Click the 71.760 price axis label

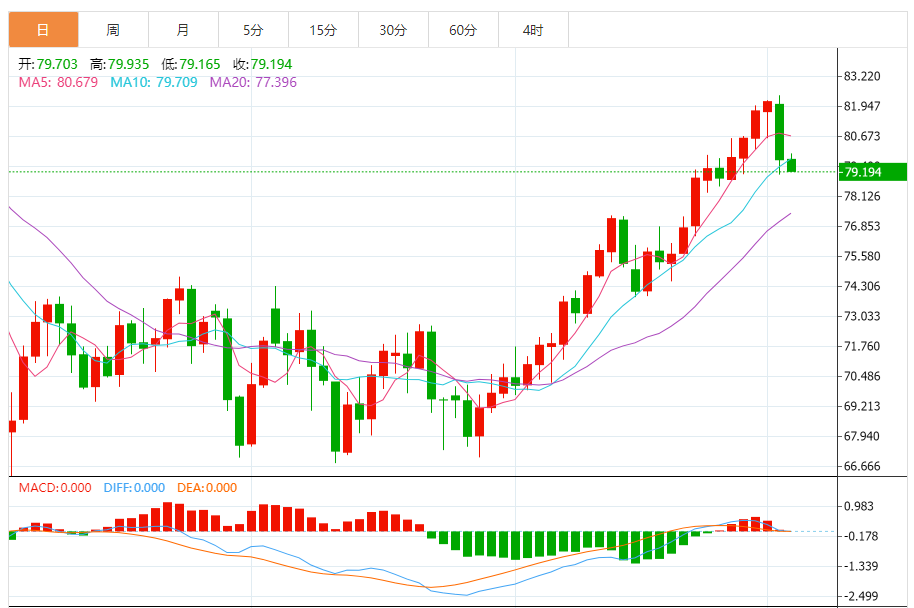(x=862, y=346)
